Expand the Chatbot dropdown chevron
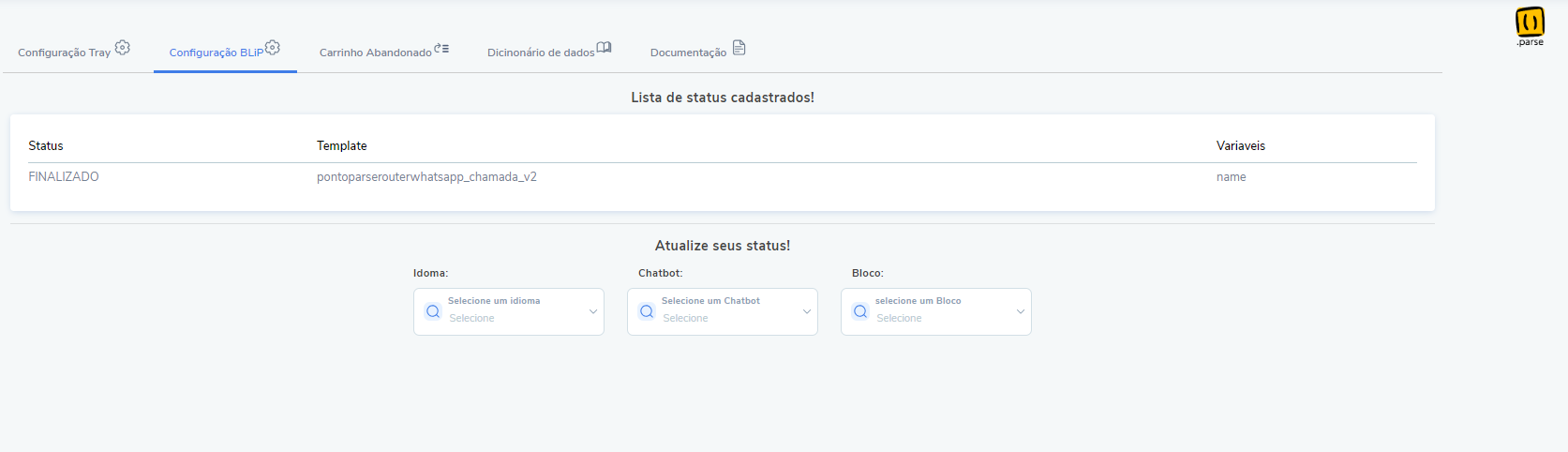This screenshot has height=452, width=1568. point(807,311)
